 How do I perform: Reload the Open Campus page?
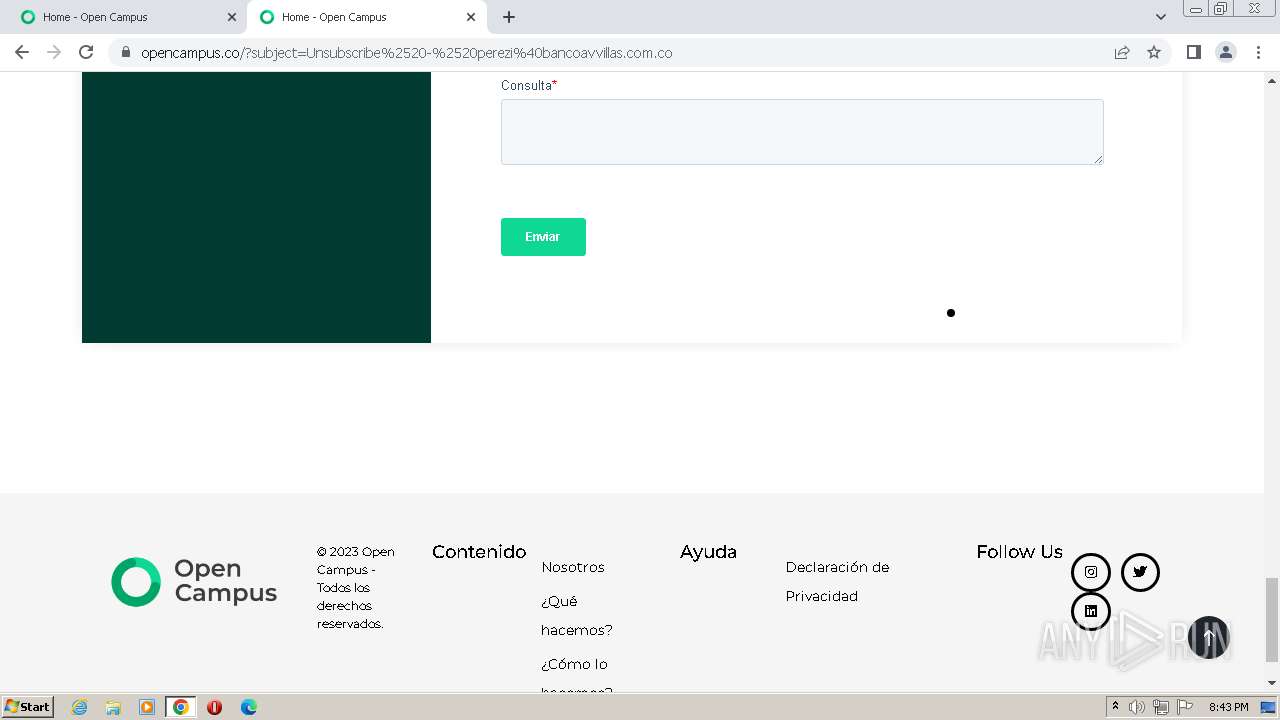point(86,52)
